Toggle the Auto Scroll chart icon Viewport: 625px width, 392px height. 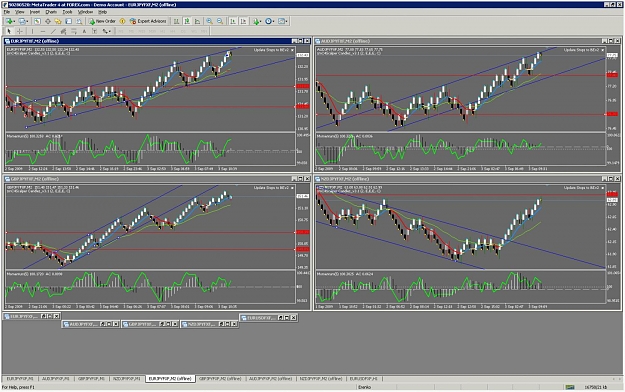(233, 21)
